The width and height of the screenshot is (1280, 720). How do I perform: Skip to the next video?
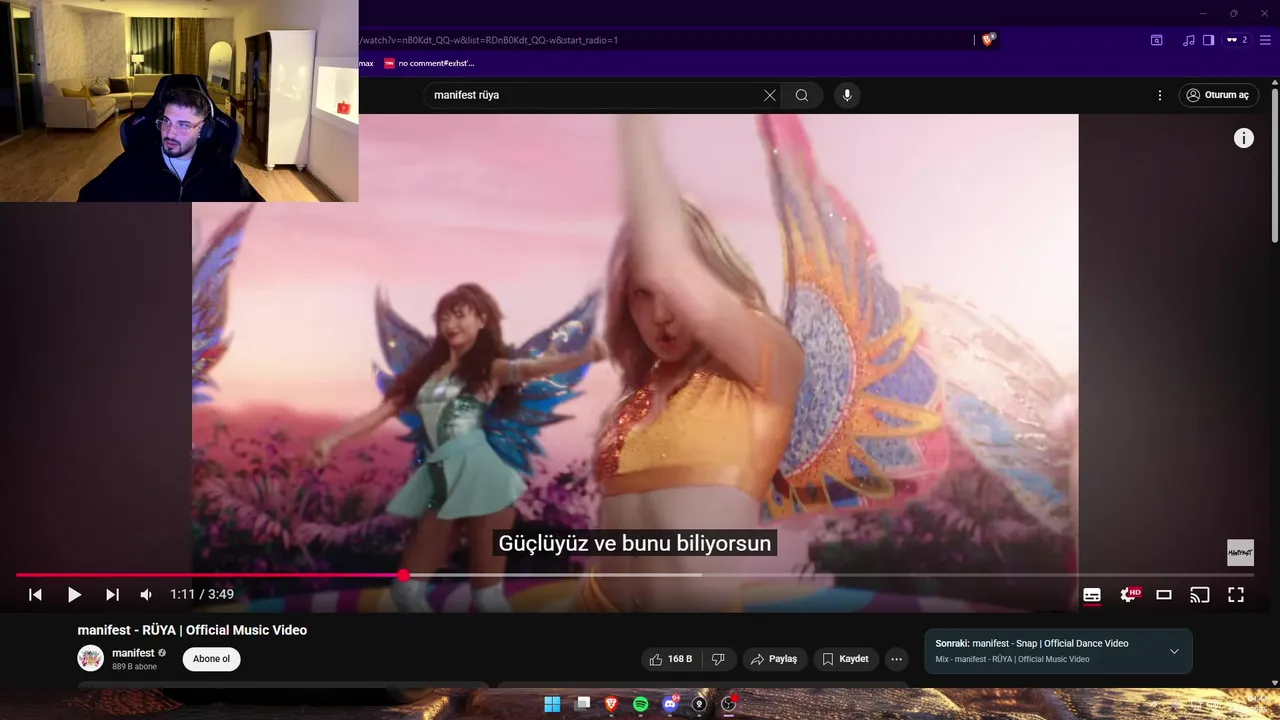coord(112,594)
